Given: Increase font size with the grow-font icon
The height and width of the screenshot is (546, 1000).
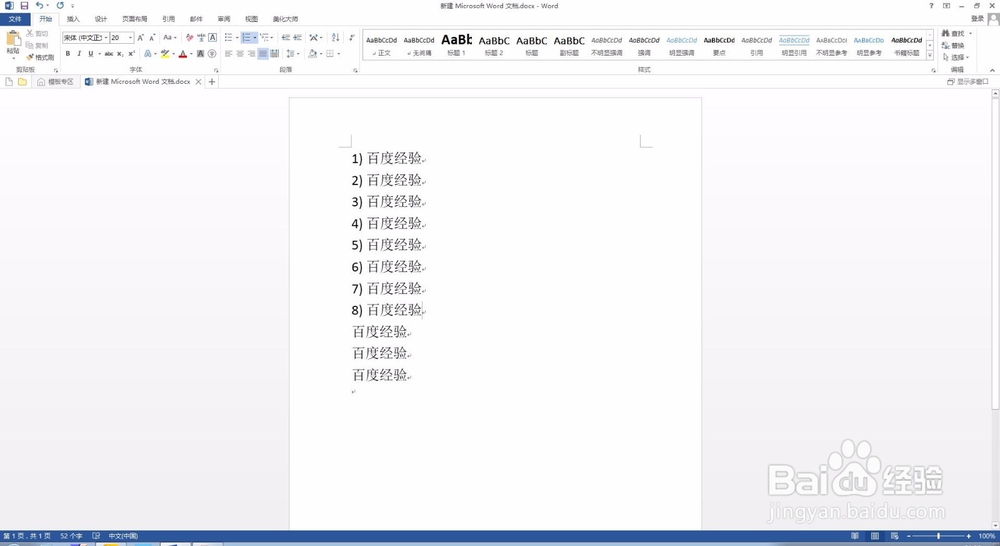Looking at the screenshot, I should tap(141, 38).
